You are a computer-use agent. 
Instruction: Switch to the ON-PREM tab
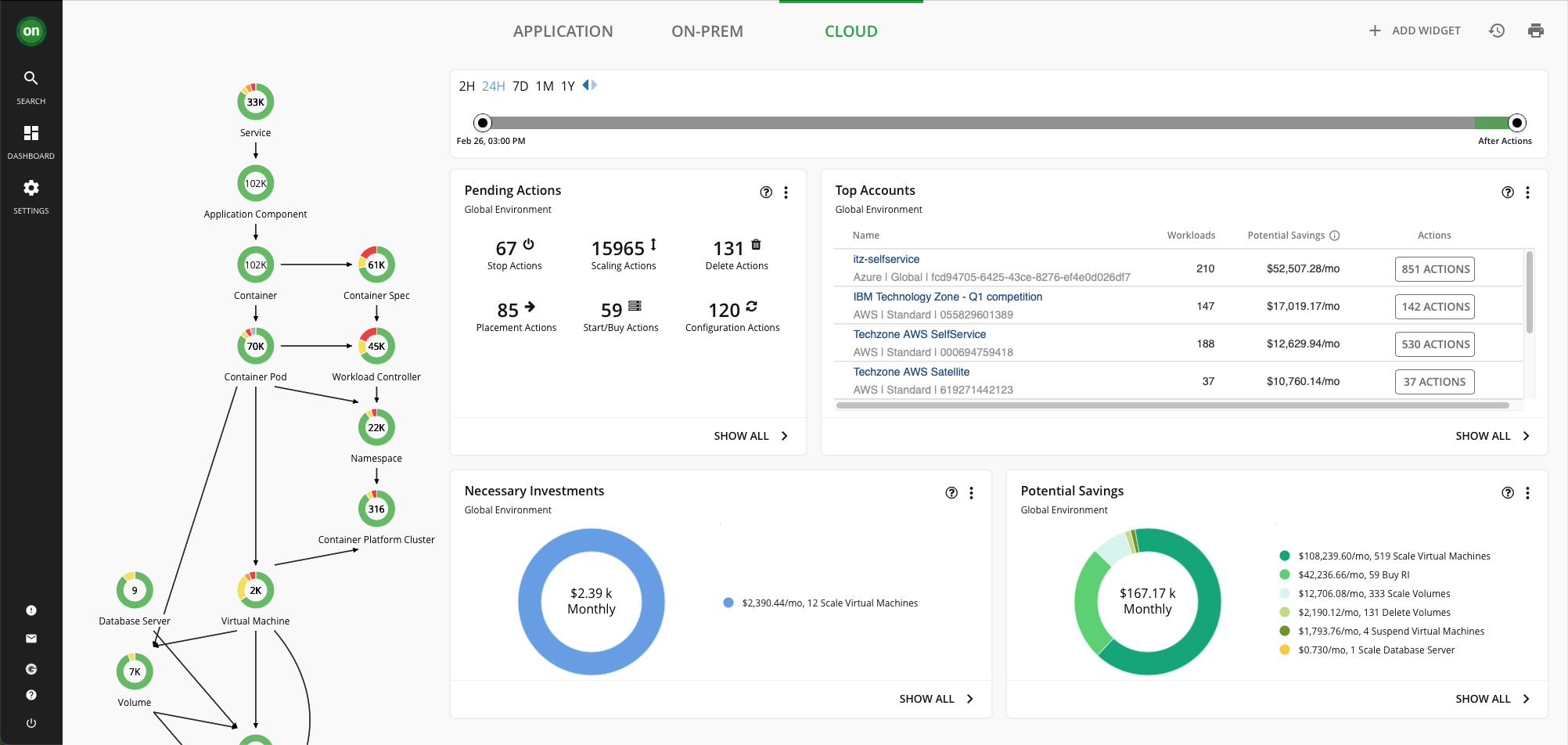707,31
